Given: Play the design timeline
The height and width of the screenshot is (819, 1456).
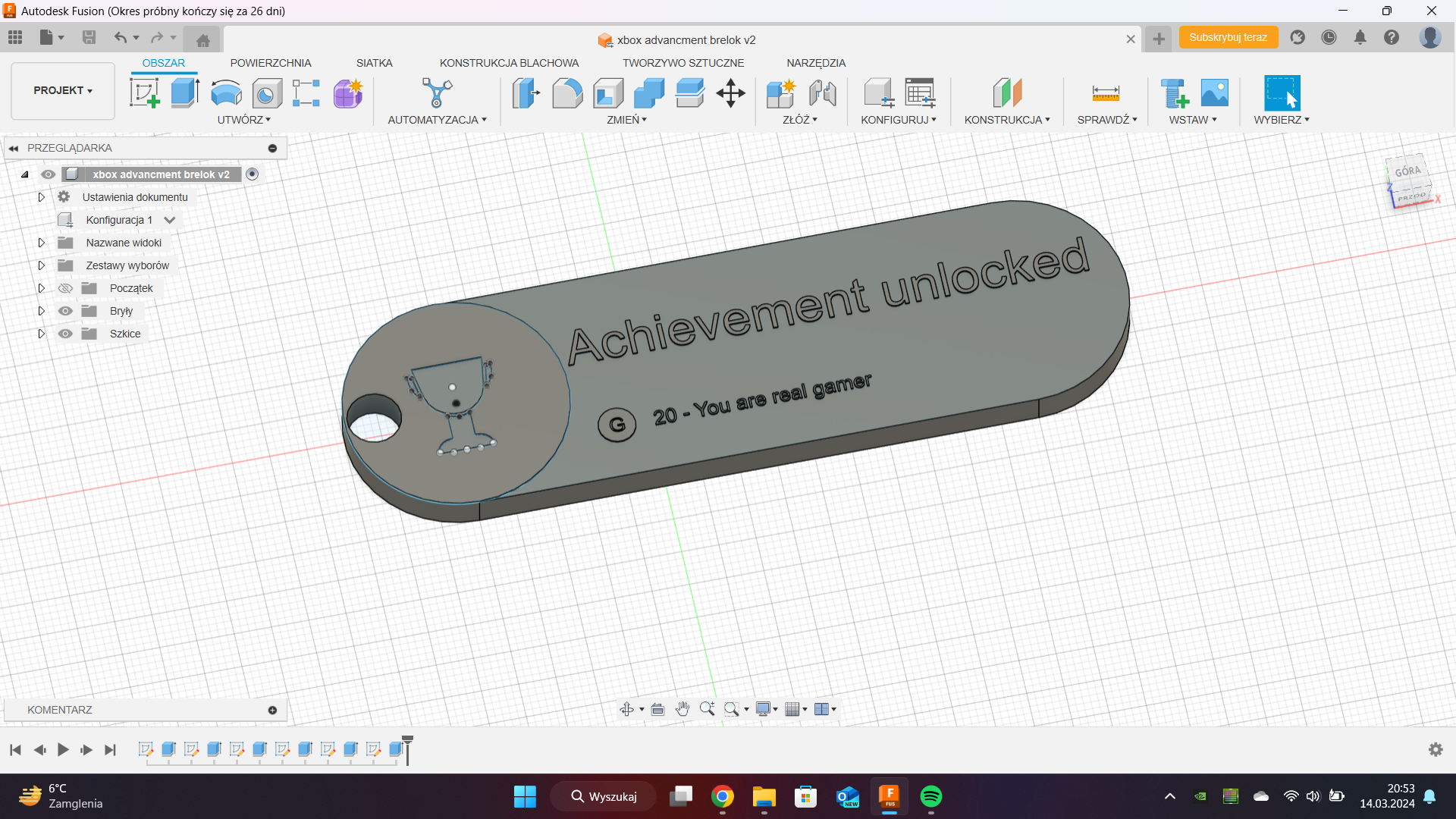Looking at the screenshot, I should coord(63,750).
